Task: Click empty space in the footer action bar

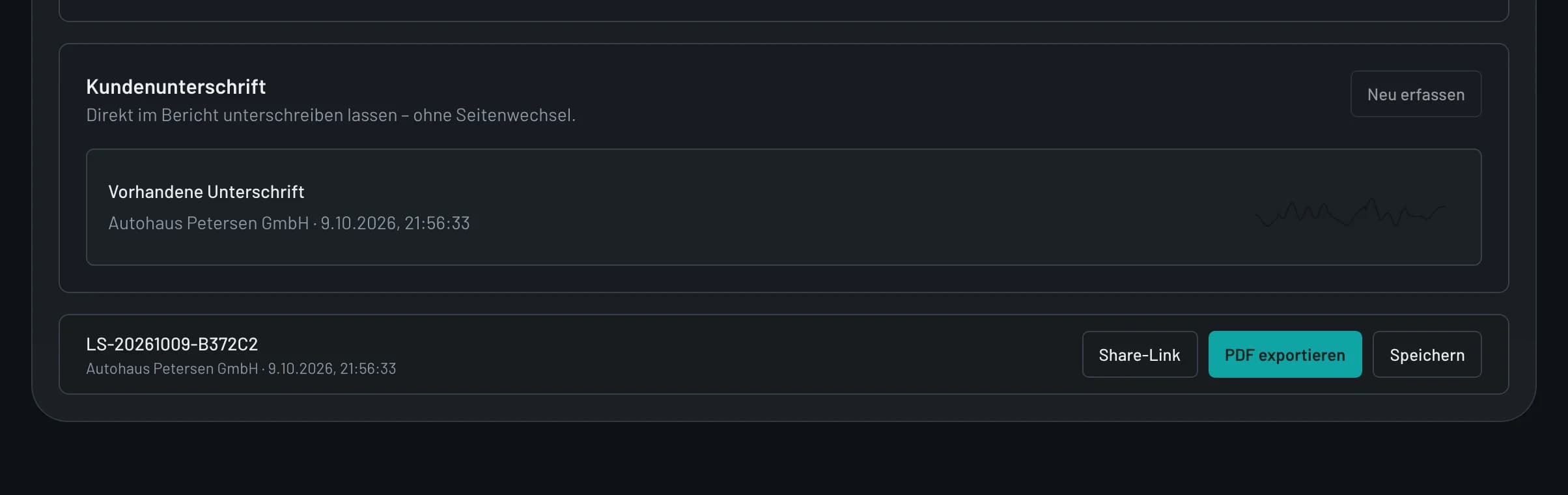Action: point(736,354)
